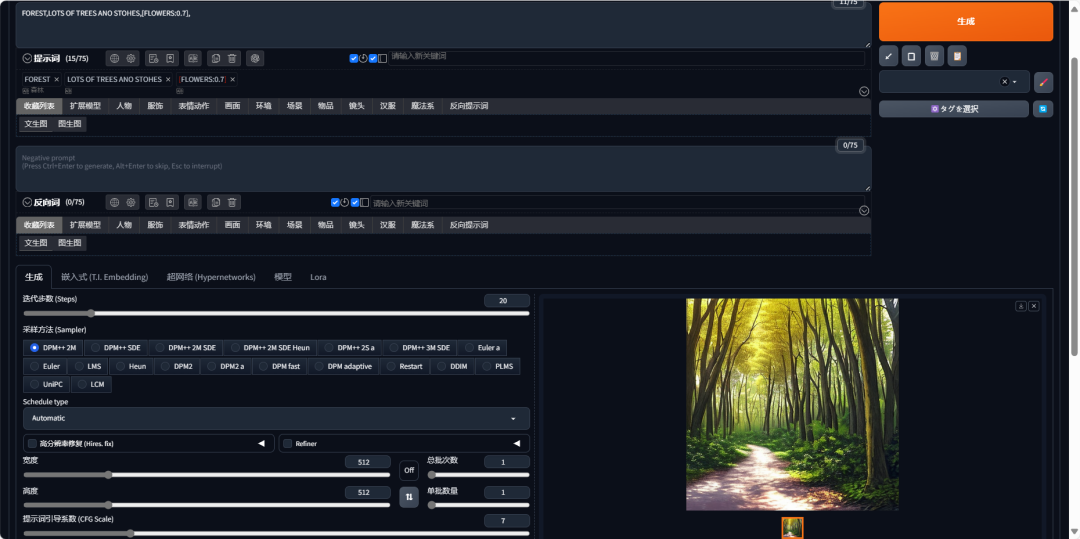1080x539 pixels.
Task: Click the favorites bookmark icon in 反向词 toolbar
Action: [171, 202]
